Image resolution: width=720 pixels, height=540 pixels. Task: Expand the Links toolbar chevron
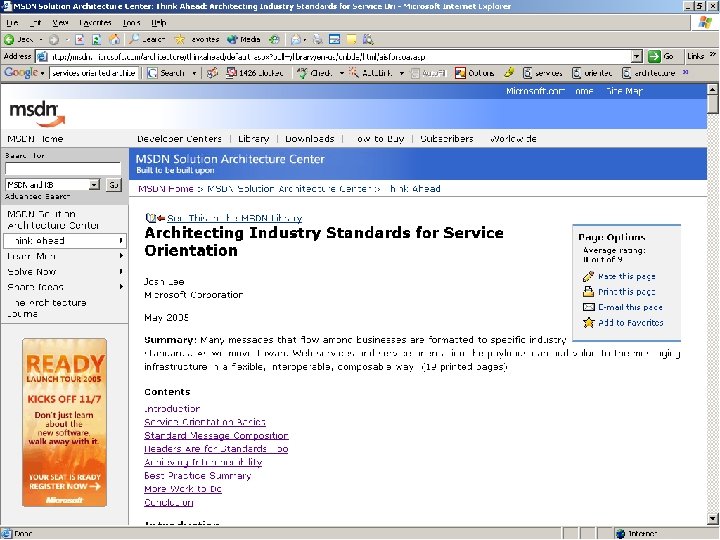coord(712,55)
